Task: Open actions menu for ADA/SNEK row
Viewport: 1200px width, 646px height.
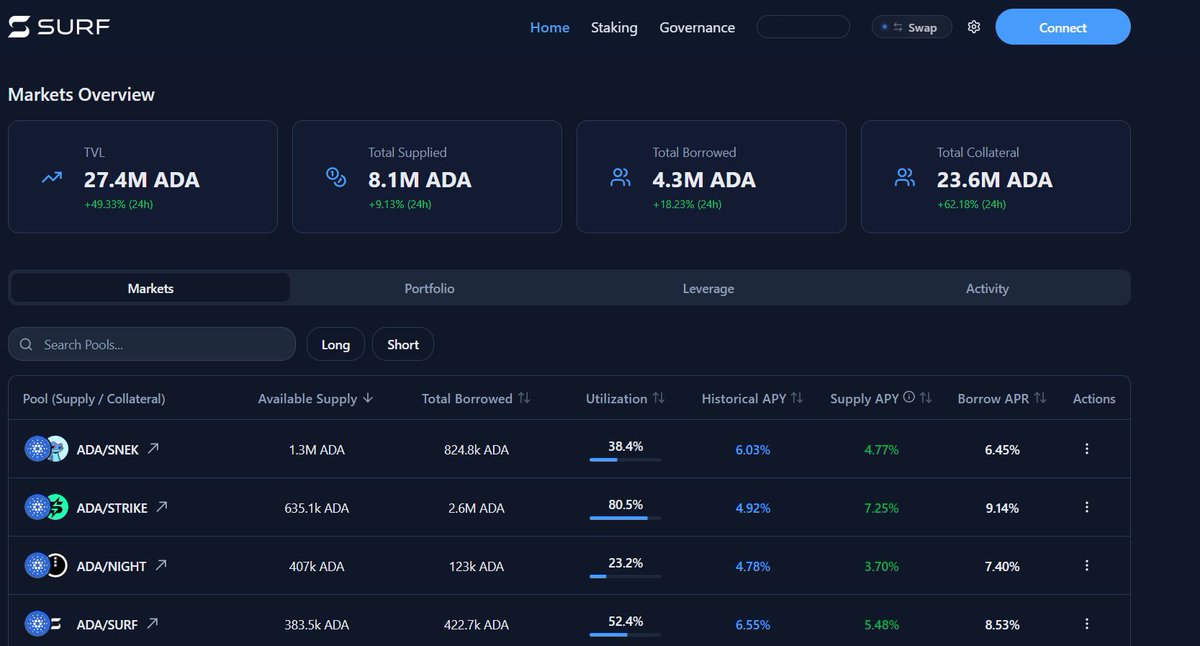Action: (1087, 449)
